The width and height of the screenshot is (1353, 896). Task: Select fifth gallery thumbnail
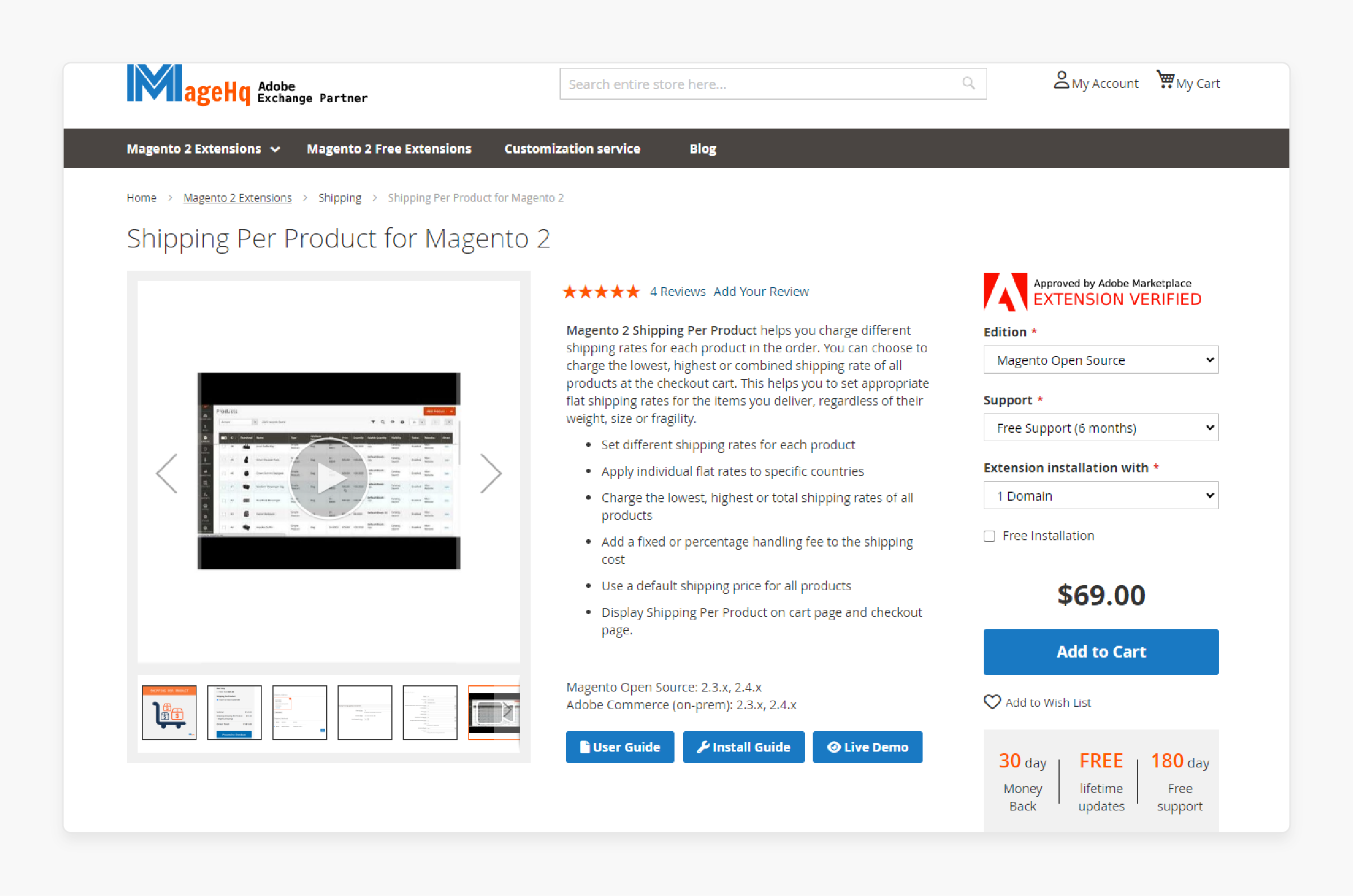[430, 712]
